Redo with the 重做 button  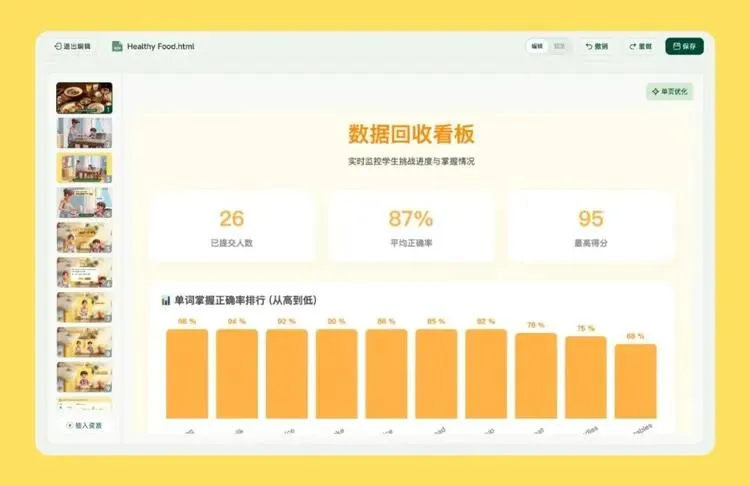coord(641,46)
